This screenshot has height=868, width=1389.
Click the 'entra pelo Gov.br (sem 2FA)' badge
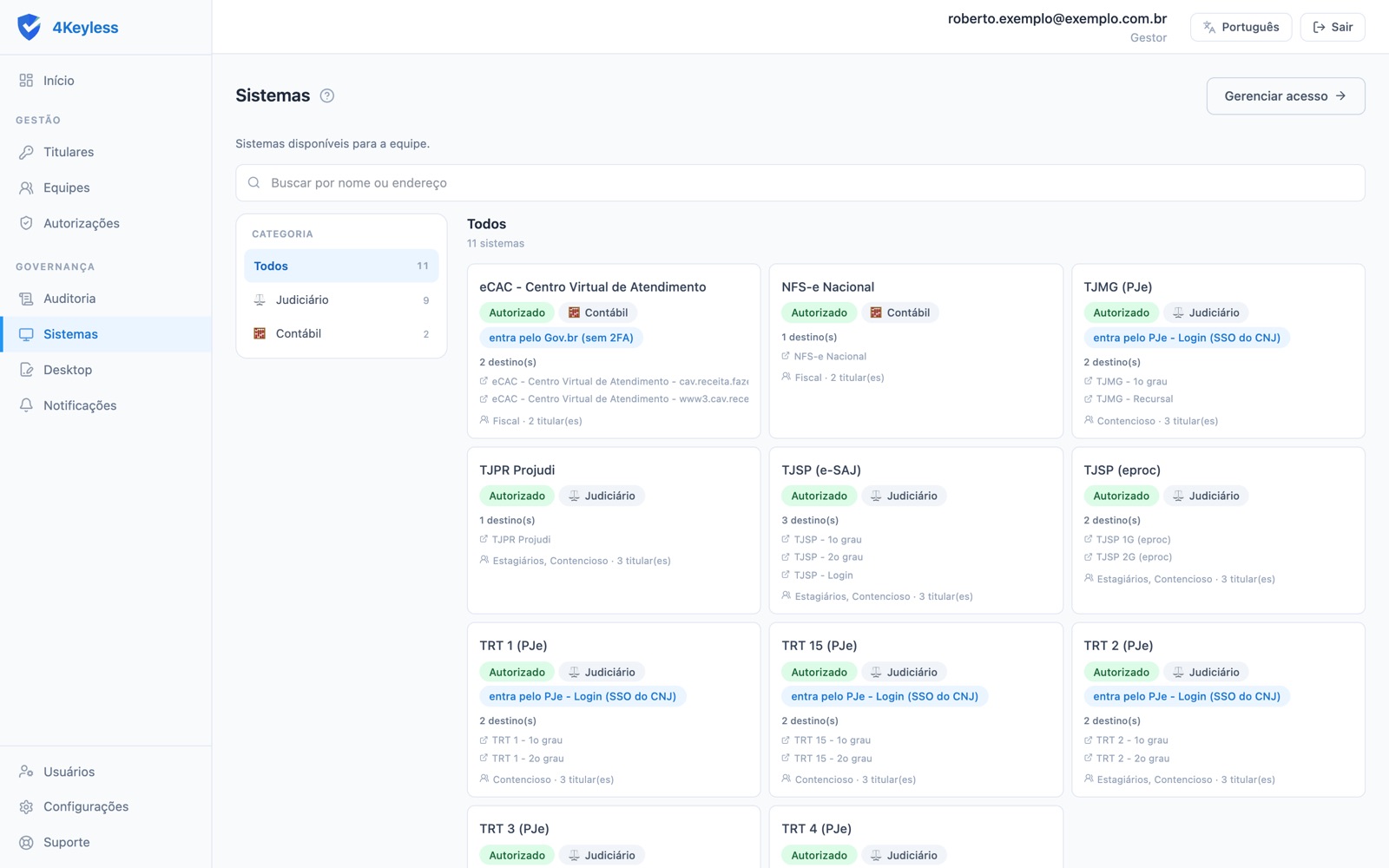[x=561, y=338]
